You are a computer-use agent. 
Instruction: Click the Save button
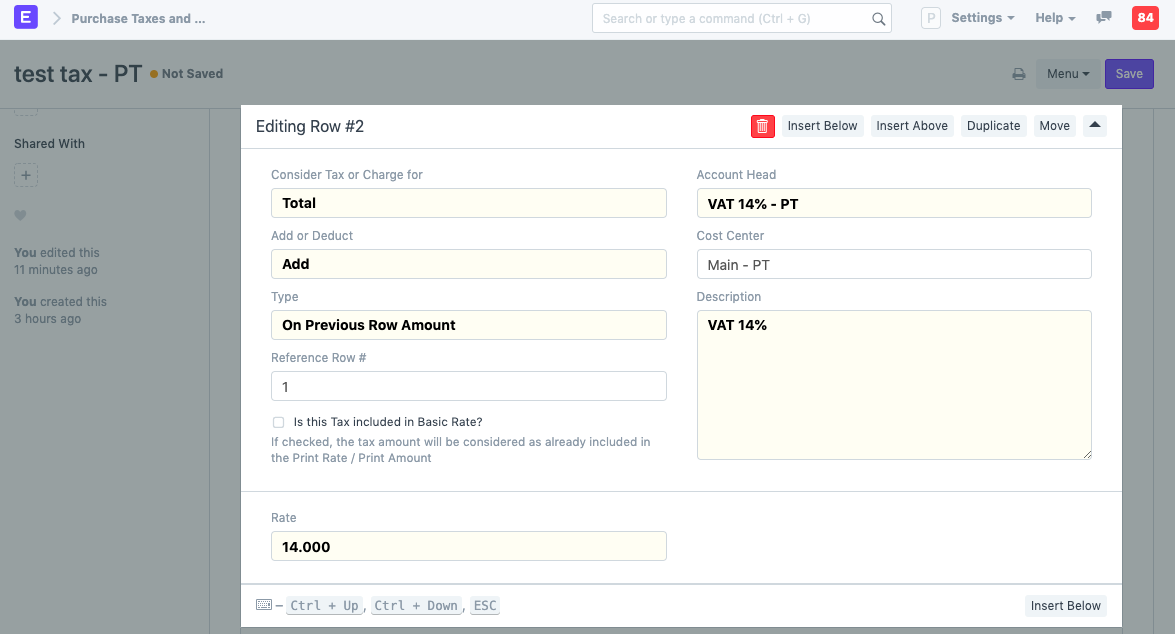(x=1129, y=74)
